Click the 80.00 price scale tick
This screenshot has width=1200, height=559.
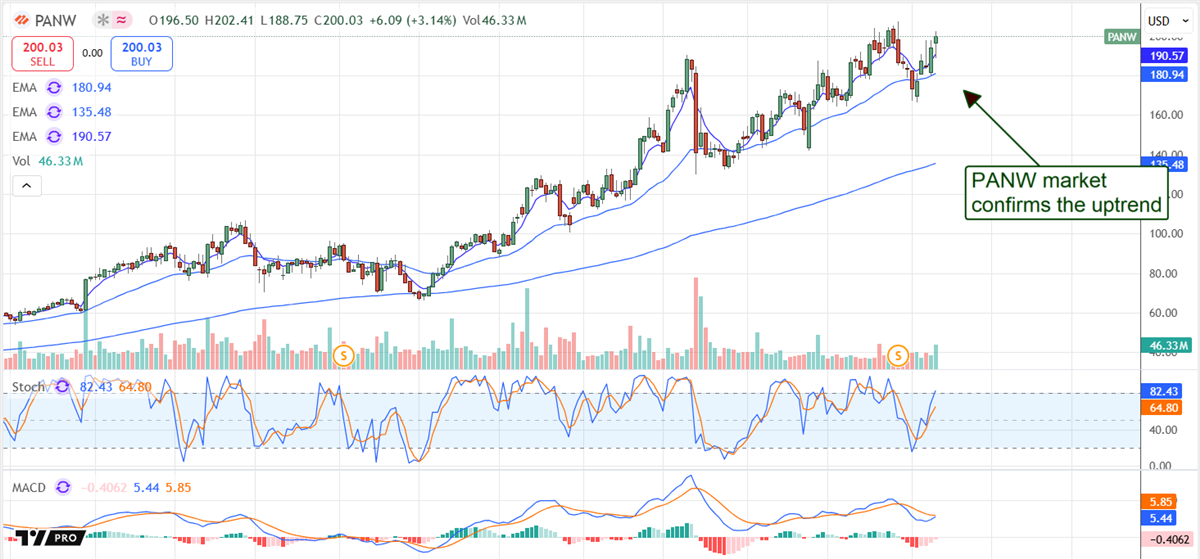1164,273
